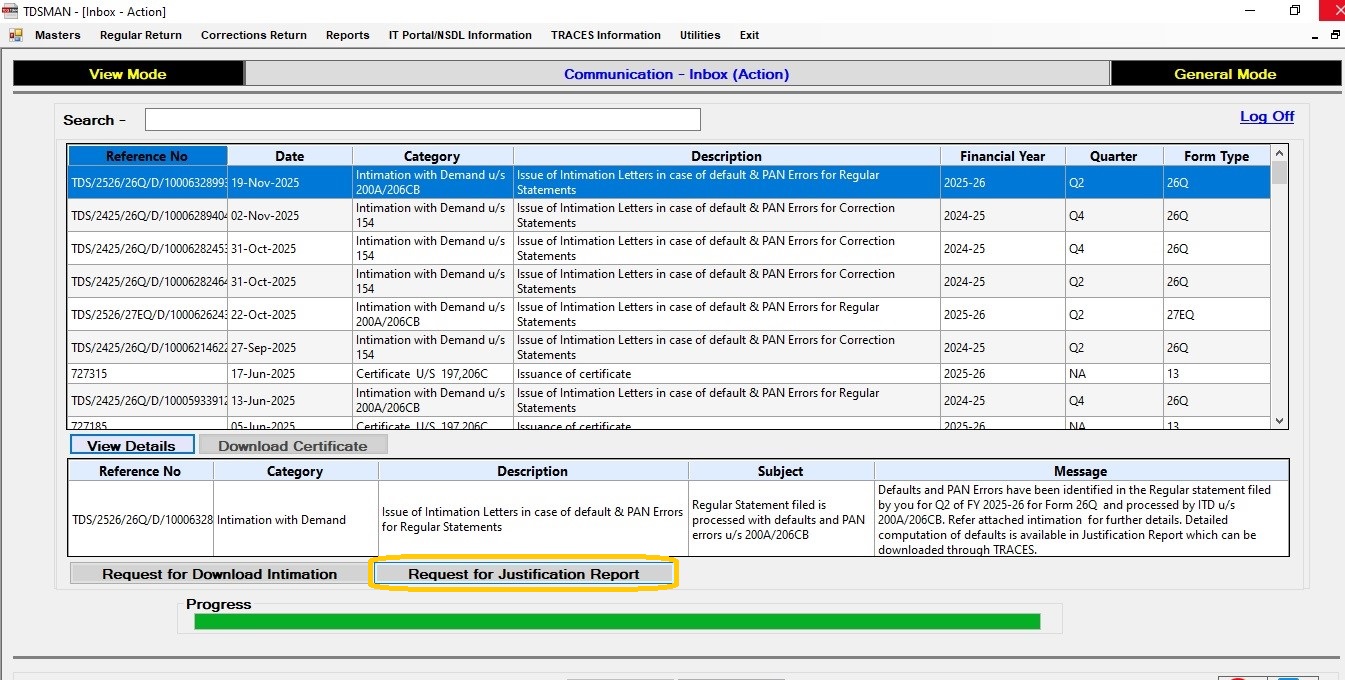Image resolution: width=1345 pixels, height=680 pixels.
Task: Minimize the inner Inbox child window
Action: 1315,36
